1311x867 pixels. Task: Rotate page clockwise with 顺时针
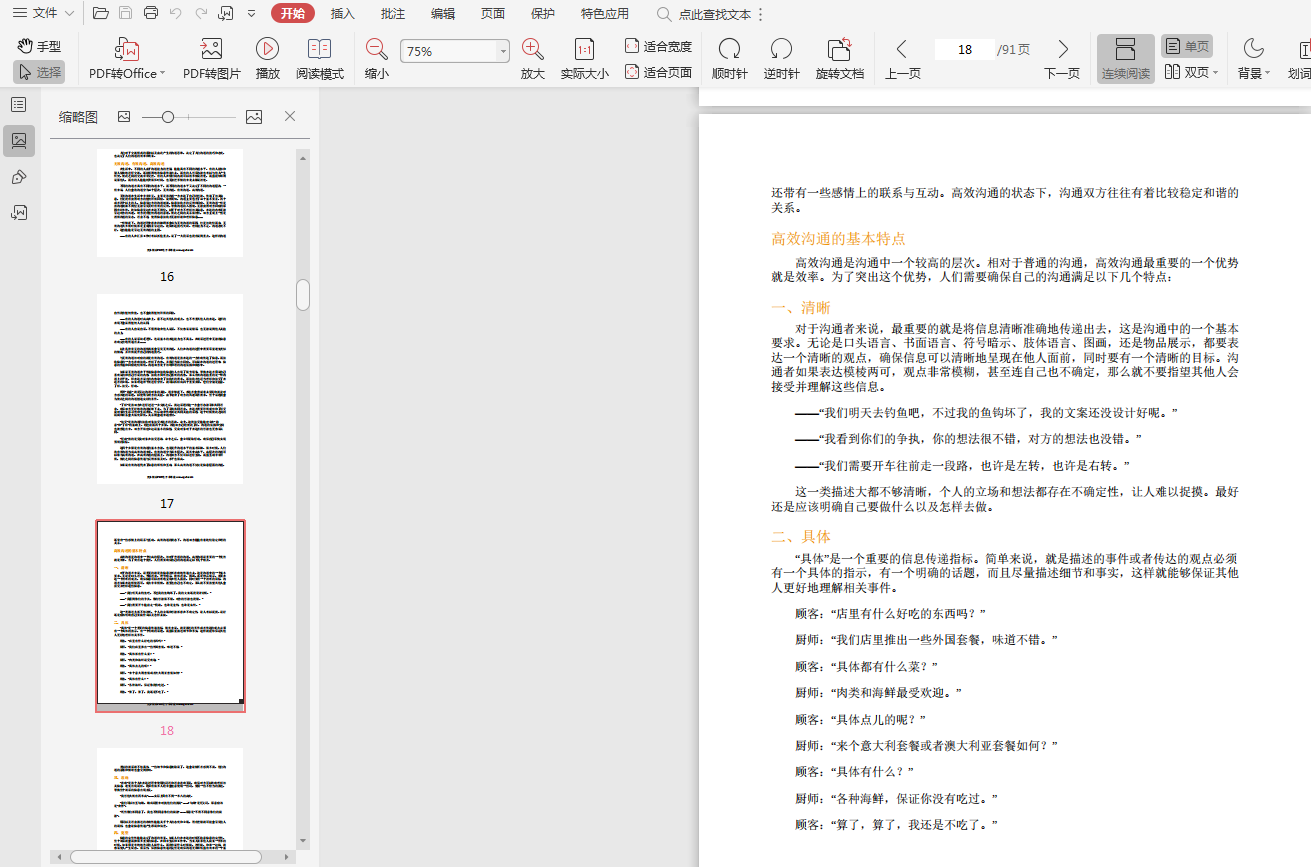(x=729, y=50)
